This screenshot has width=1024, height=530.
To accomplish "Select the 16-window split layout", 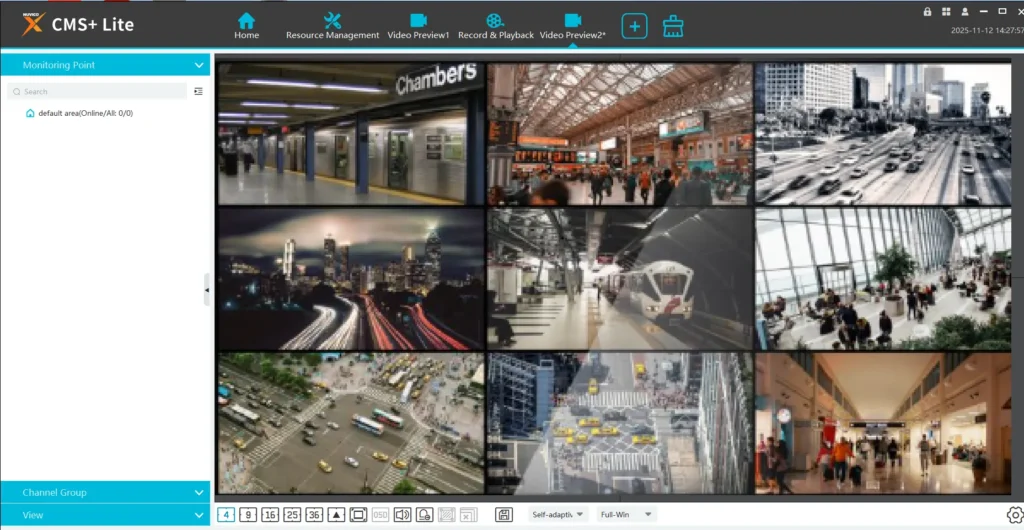I will click(x=270, y=515).
